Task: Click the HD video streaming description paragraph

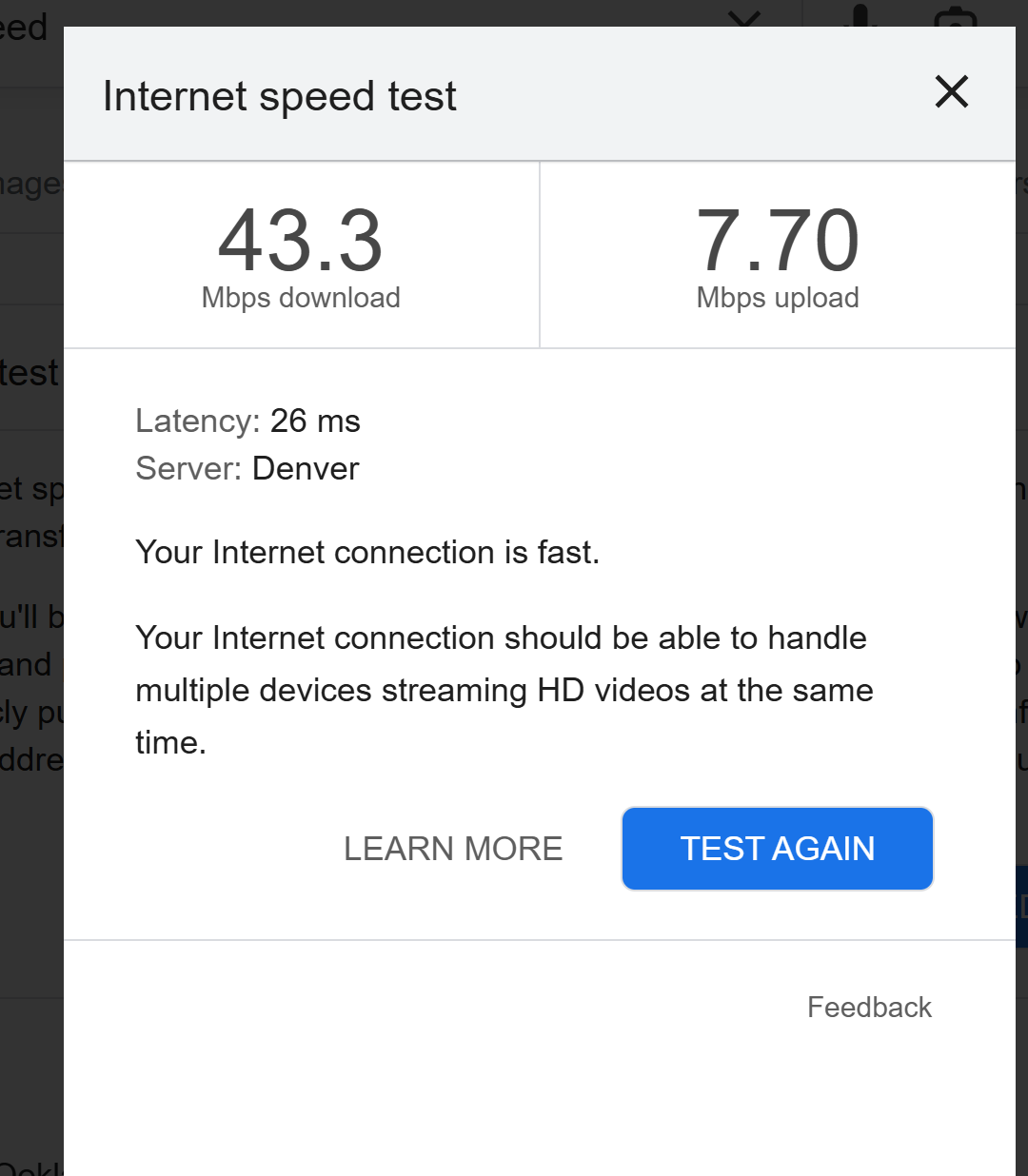Action: (504, 690)
